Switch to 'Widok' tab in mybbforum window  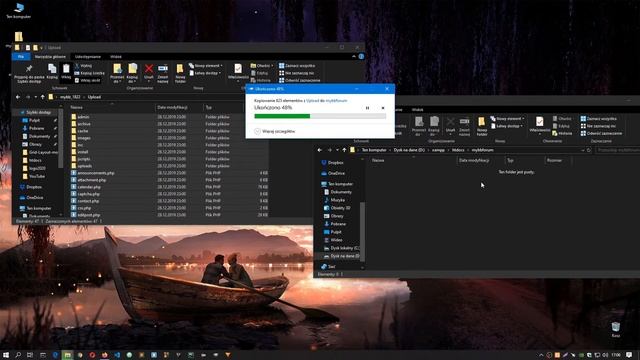coord(418,110)
